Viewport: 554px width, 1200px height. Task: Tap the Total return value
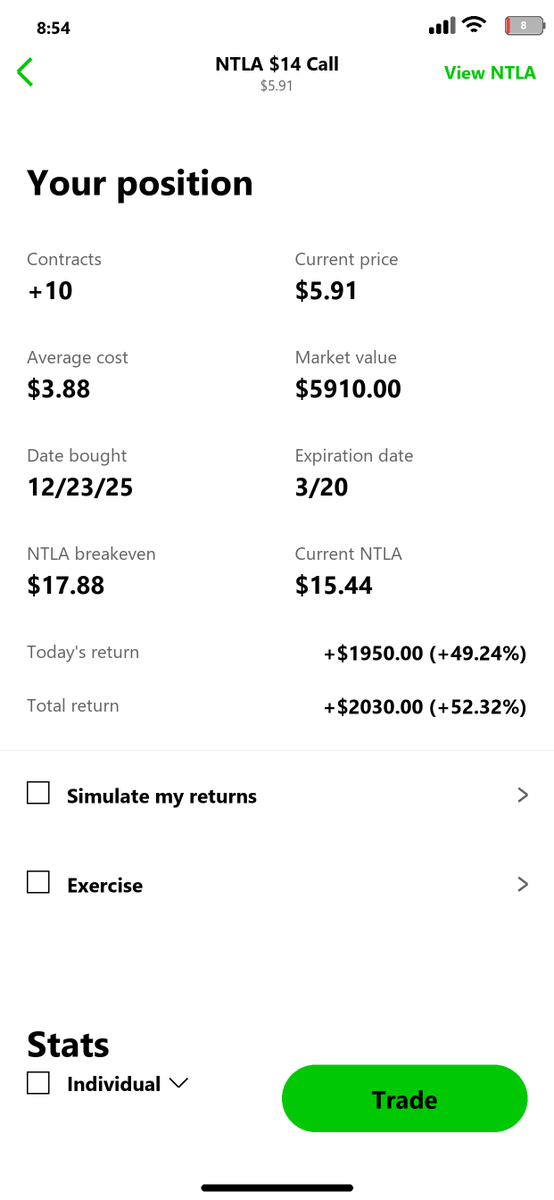coord(425,706)
